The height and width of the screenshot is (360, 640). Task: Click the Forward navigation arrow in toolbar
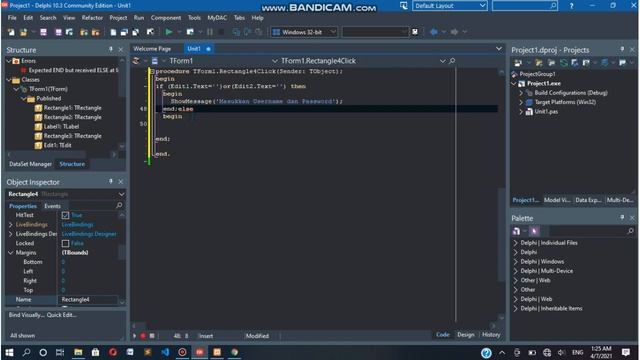[x=454, y=32]
